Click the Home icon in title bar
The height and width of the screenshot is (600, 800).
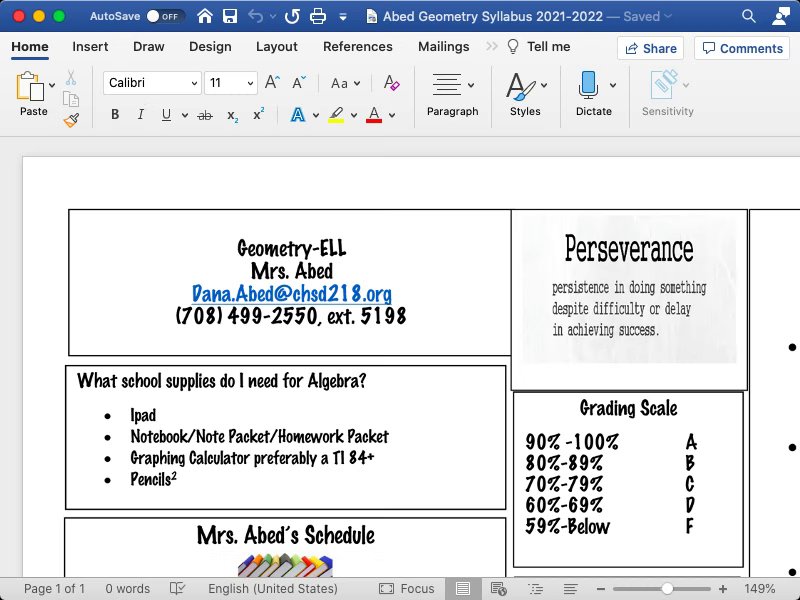[205, 16]
